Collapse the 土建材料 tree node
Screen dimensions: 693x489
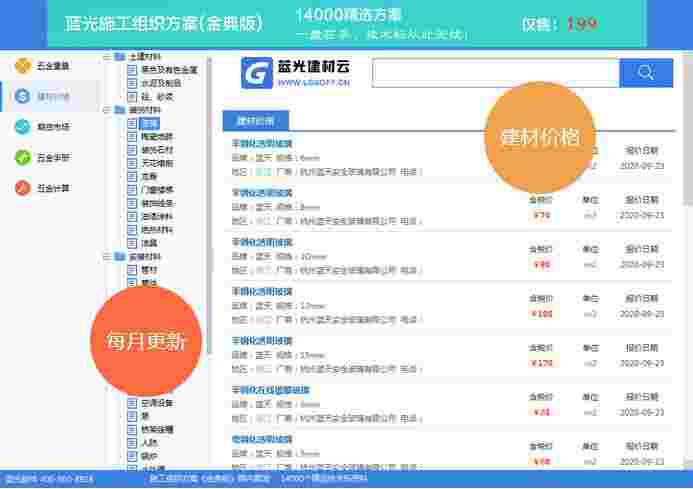coord(107,57)
